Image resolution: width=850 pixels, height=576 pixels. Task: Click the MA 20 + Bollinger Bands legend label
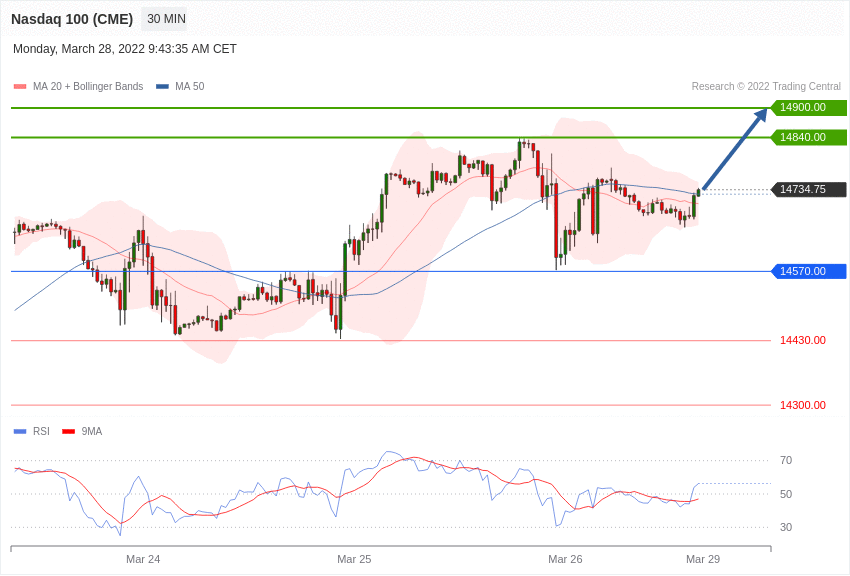(x=88, y=87)
